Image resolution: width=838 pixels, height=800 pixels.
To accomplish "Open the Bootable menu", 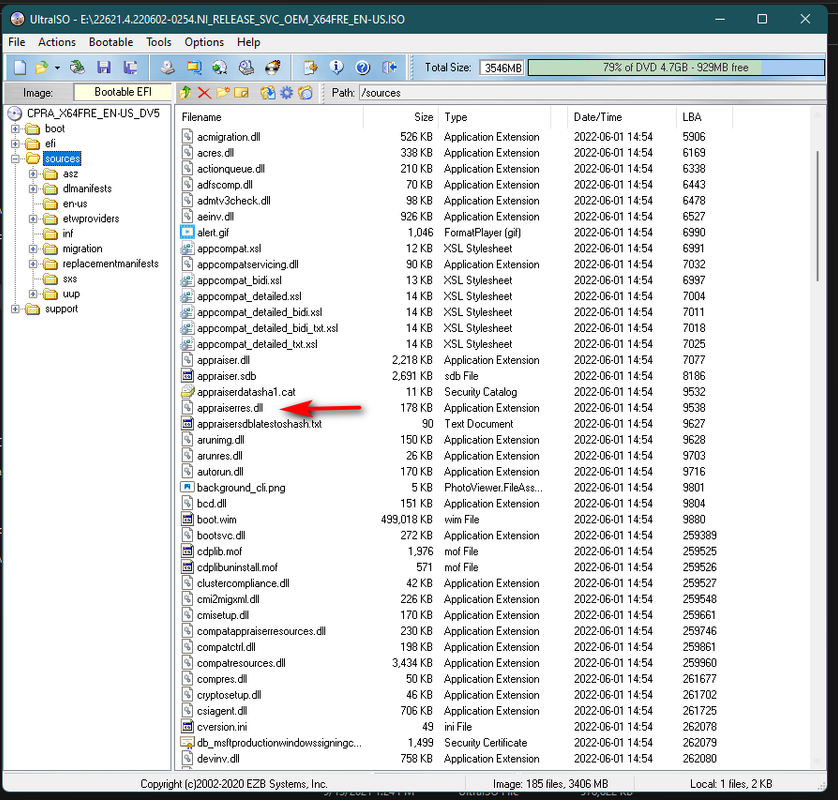I will coord(111,42).
